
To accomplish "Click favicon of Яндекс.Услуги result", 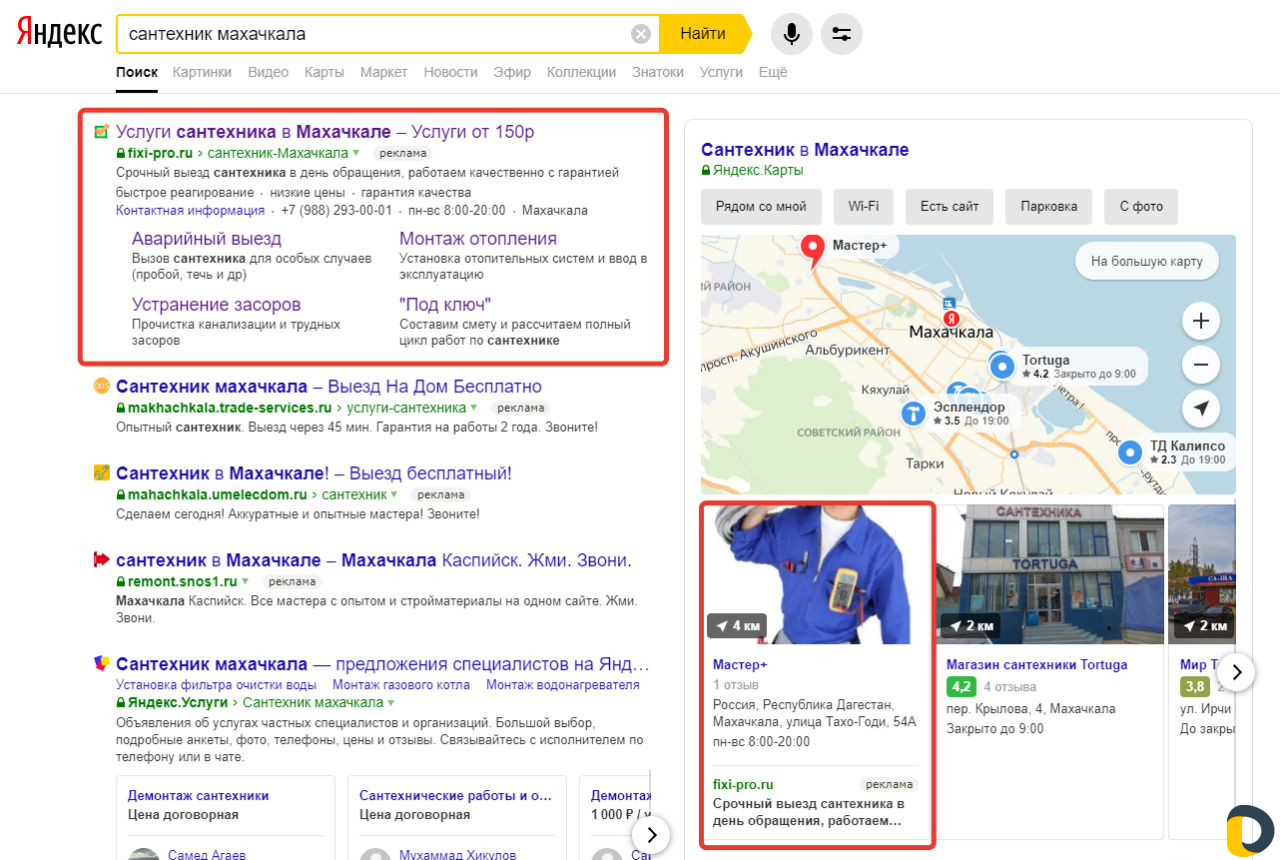I will (101, 663).
